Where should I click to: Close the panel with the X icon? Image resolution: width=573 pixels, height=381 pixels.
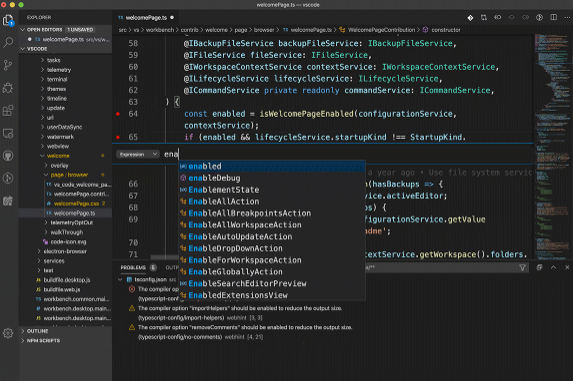point(567,268)
